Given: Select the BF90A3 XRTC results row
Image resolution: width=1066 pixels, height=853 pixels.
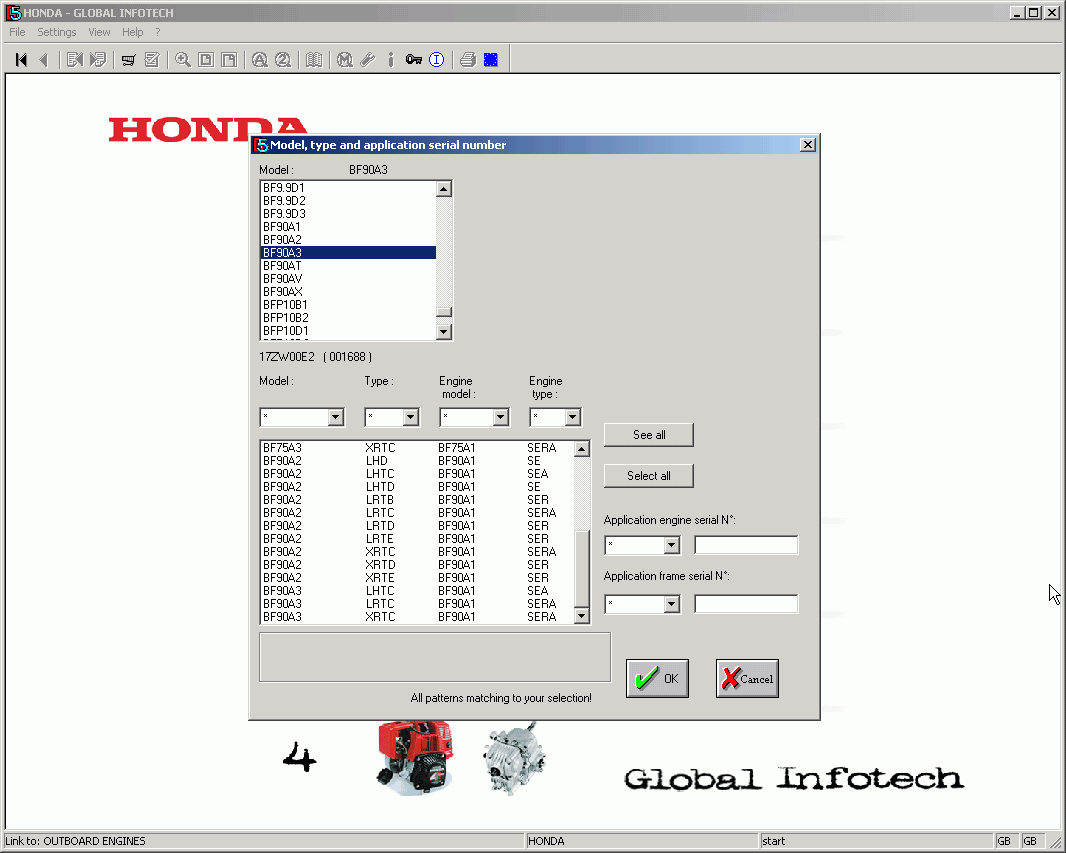Looking at the screenshot, I should tap(417, 616).
